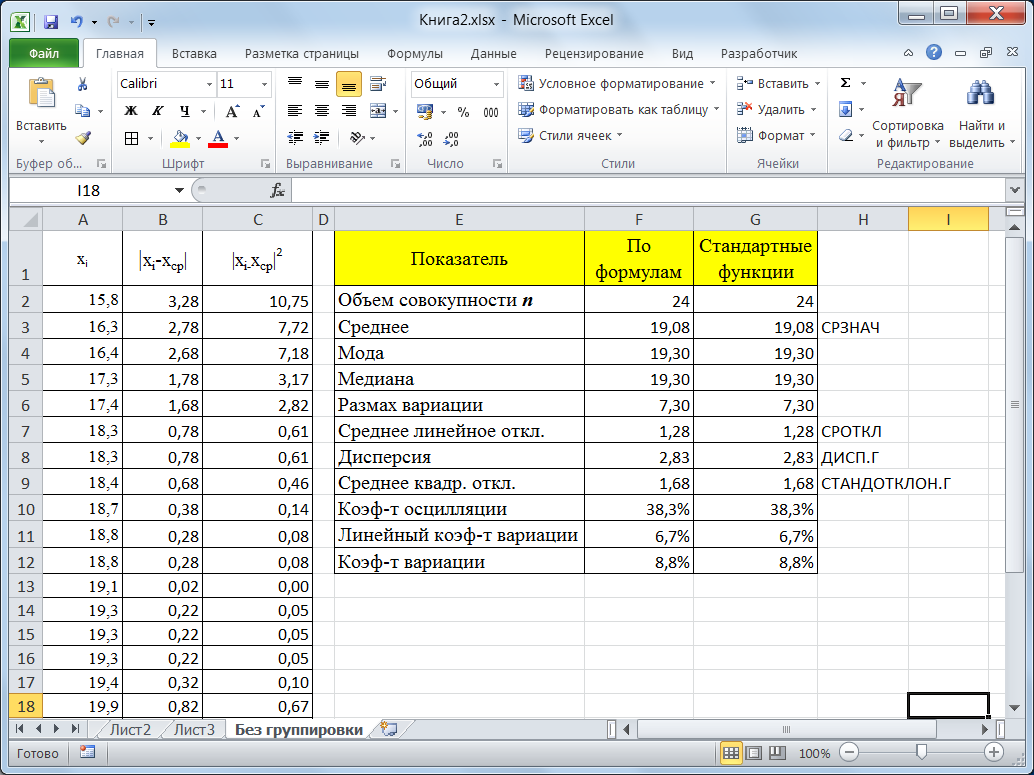Switch to Разметка страницы tab
Image resolution: width=1034 pixels, height=775 pixels.
[x=301, y=54]
